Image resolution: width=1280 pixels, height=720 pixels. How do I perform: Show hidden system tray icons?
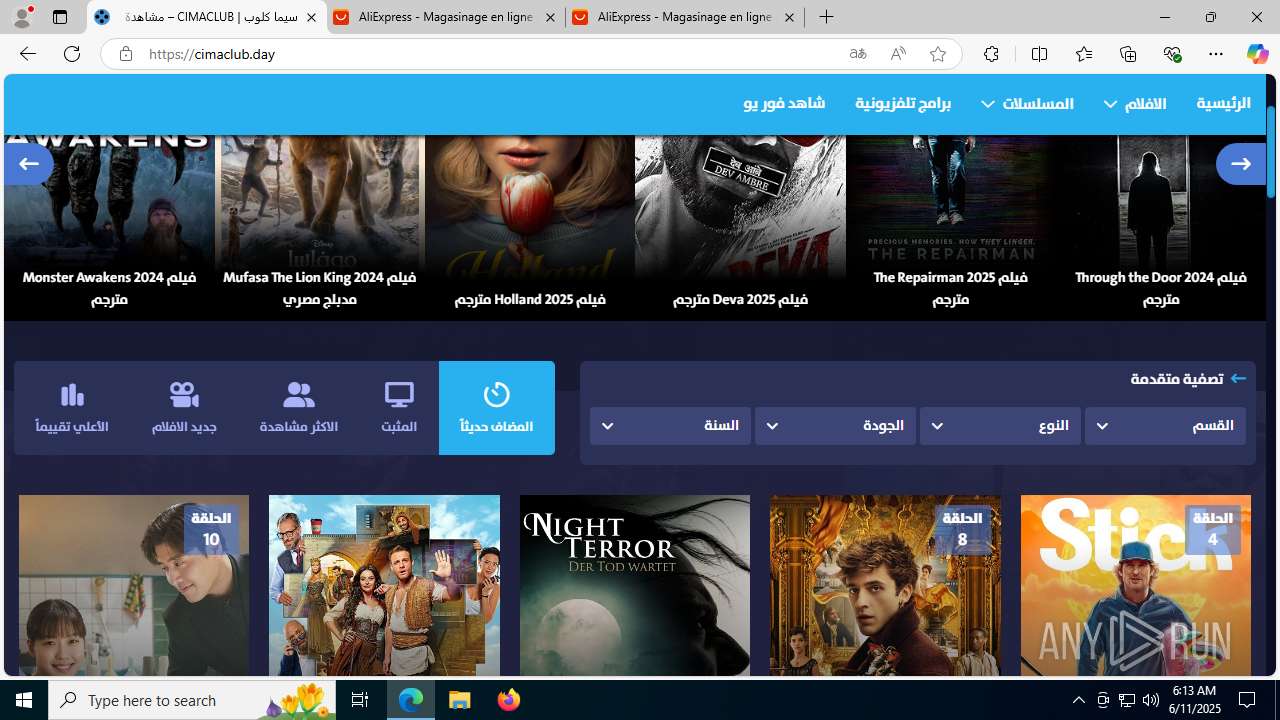tap(1078, 700)
